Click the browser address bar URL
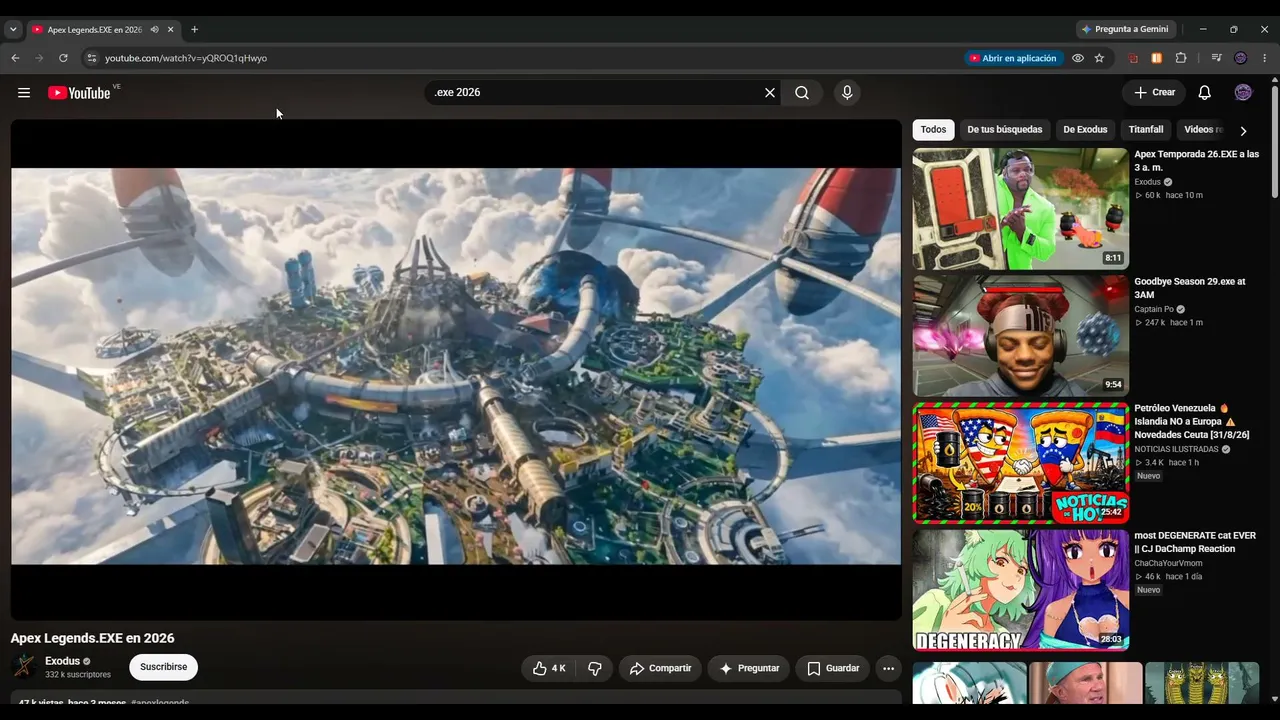Image resolution: width=1280 pixels, height=720 pixels. [x=186, y=58]
